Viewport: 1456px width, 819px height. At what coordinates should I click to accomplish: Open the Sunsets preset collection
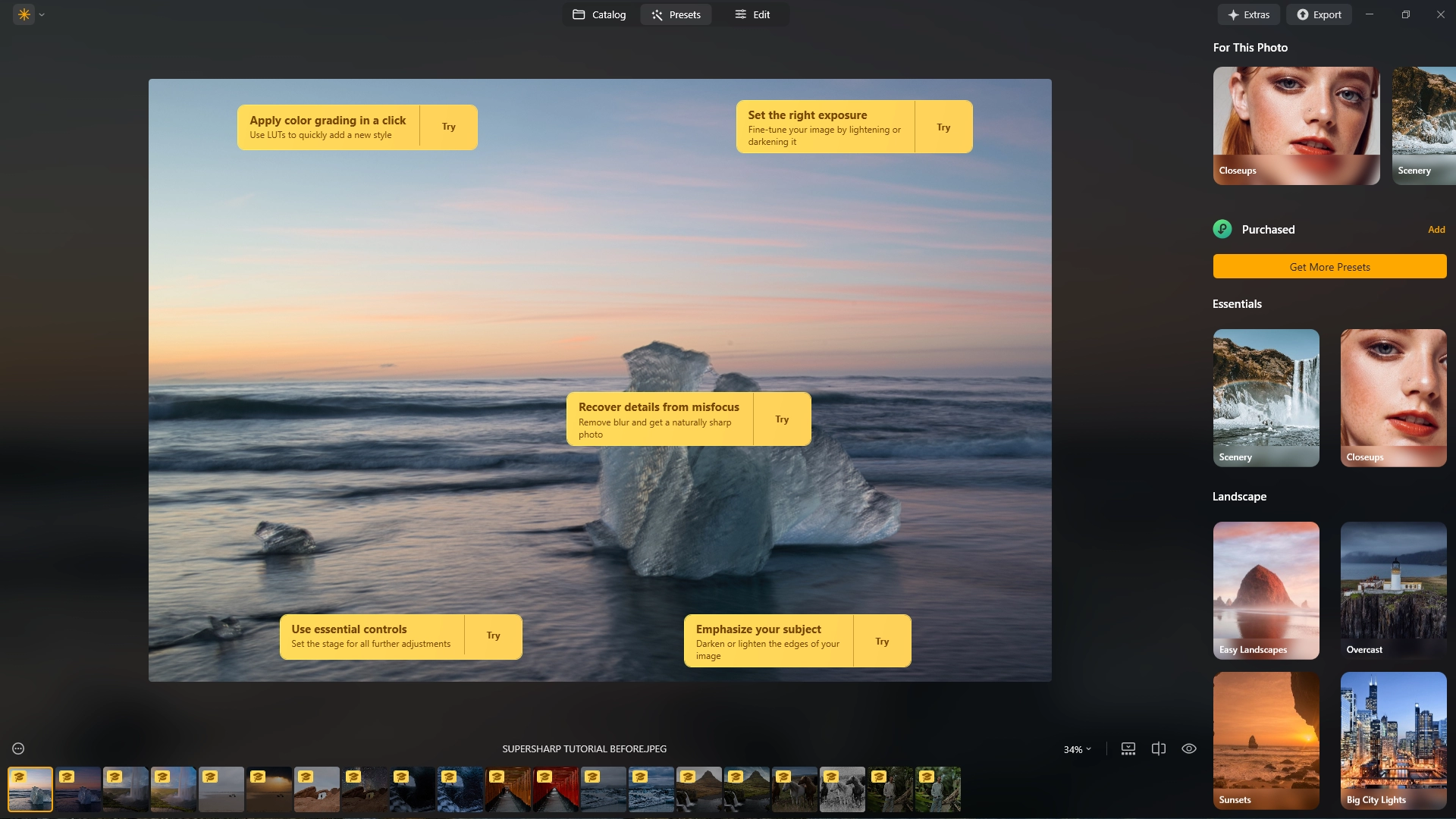click(x=1266, y=740)
